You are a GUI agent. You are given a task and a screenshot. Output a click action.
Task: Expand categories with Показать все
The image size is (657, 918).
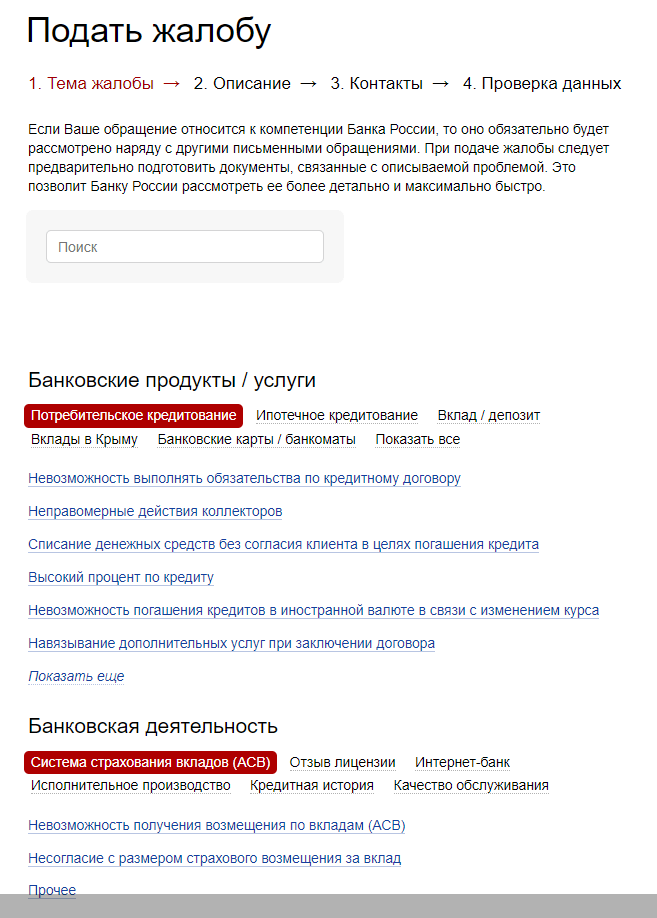418,440
